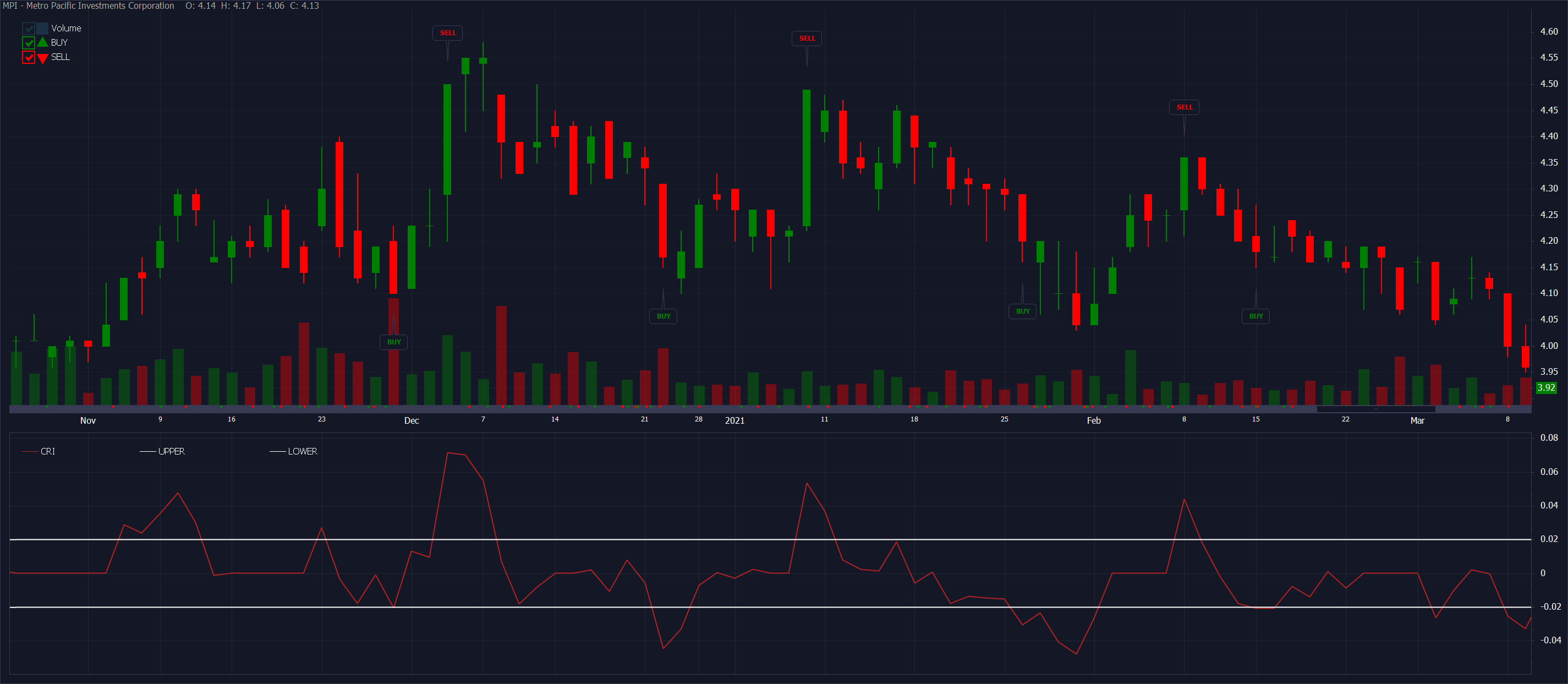This screenshot has height=684, width=1568.
Task: Click the red SELL triangle legend icon
Action: [x=42, y=58]
